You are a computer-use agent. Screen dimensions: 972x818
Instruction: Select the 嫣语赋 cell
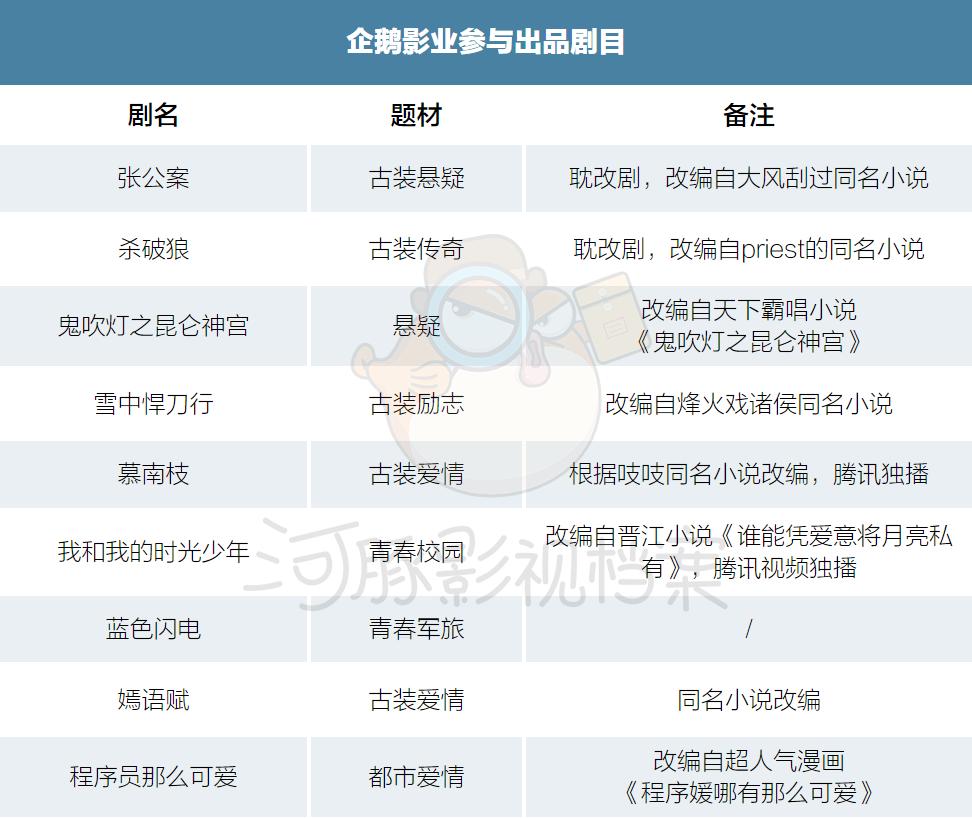point(153,700)
